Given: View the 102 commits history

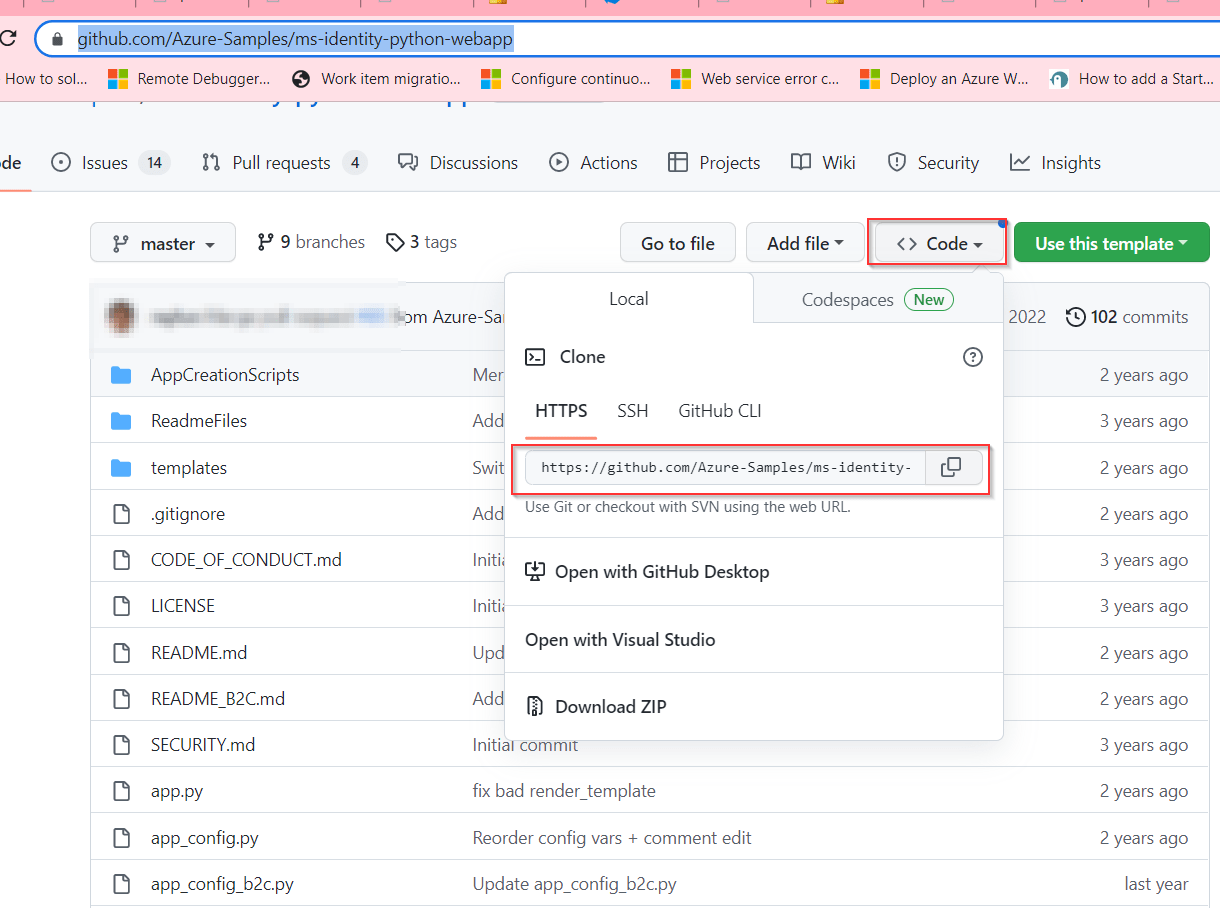Looking at the screenshot, I should (1127, 317).
